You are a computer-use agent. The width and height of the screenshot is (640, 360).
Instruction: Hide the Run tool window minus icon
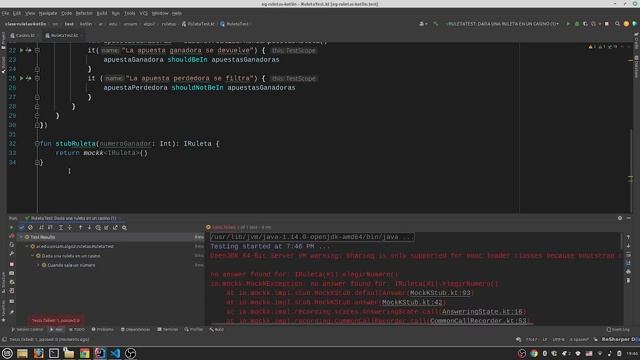[629, 218]
